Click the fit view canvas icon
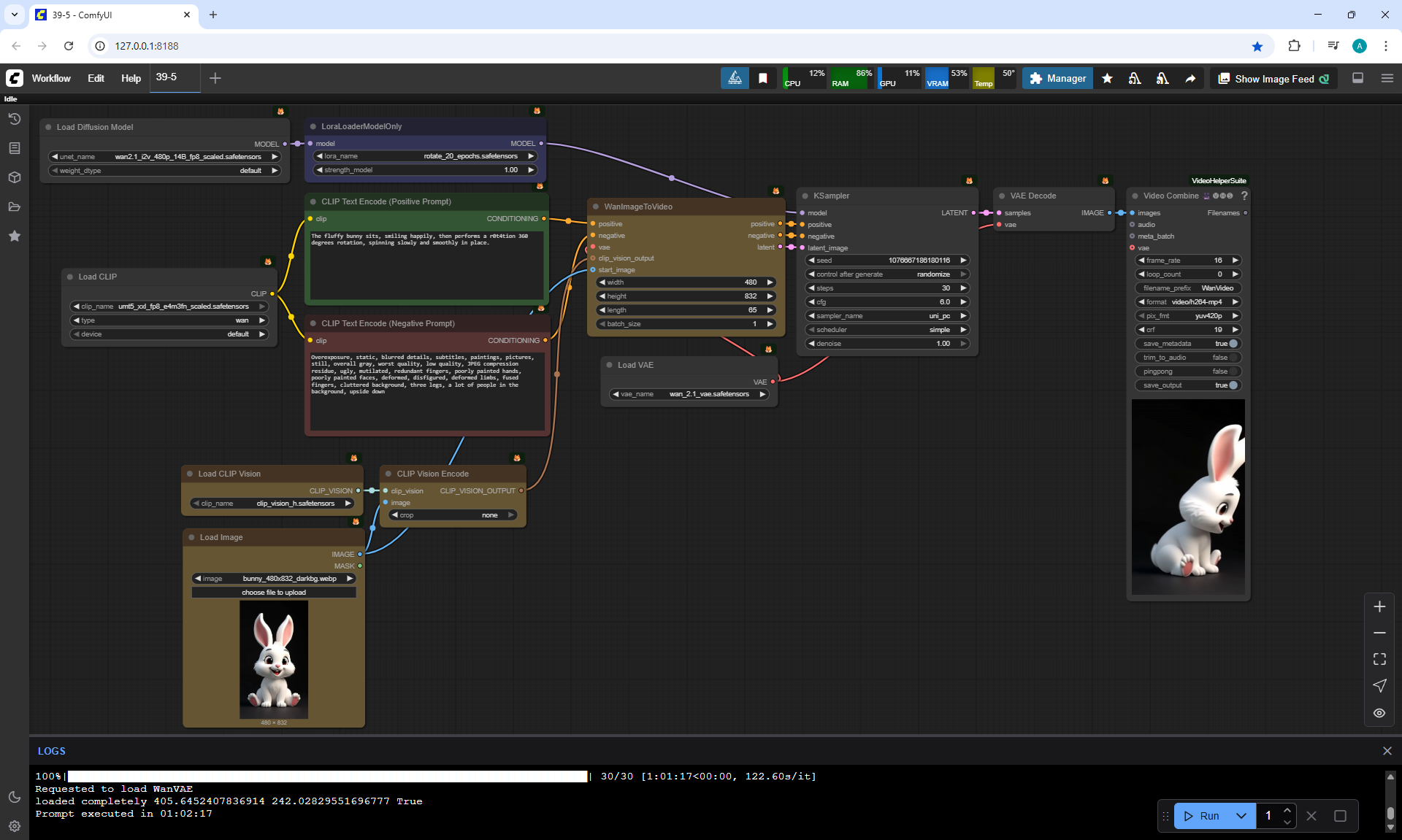Screen dimensions: 1402x840 coord(1379,659)
